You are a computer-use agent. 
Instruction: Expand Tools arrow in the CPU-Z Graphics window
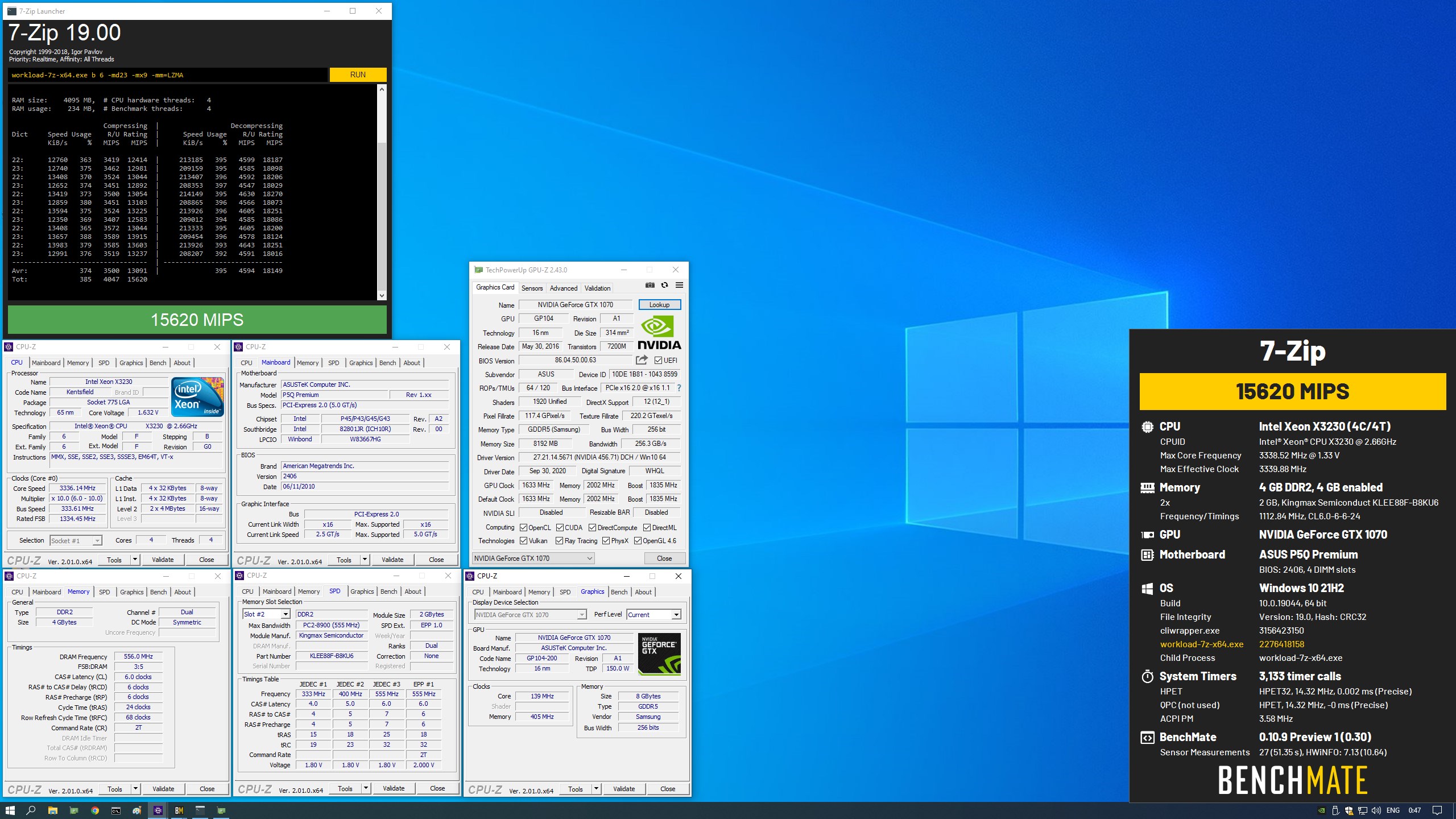(596, 789)
